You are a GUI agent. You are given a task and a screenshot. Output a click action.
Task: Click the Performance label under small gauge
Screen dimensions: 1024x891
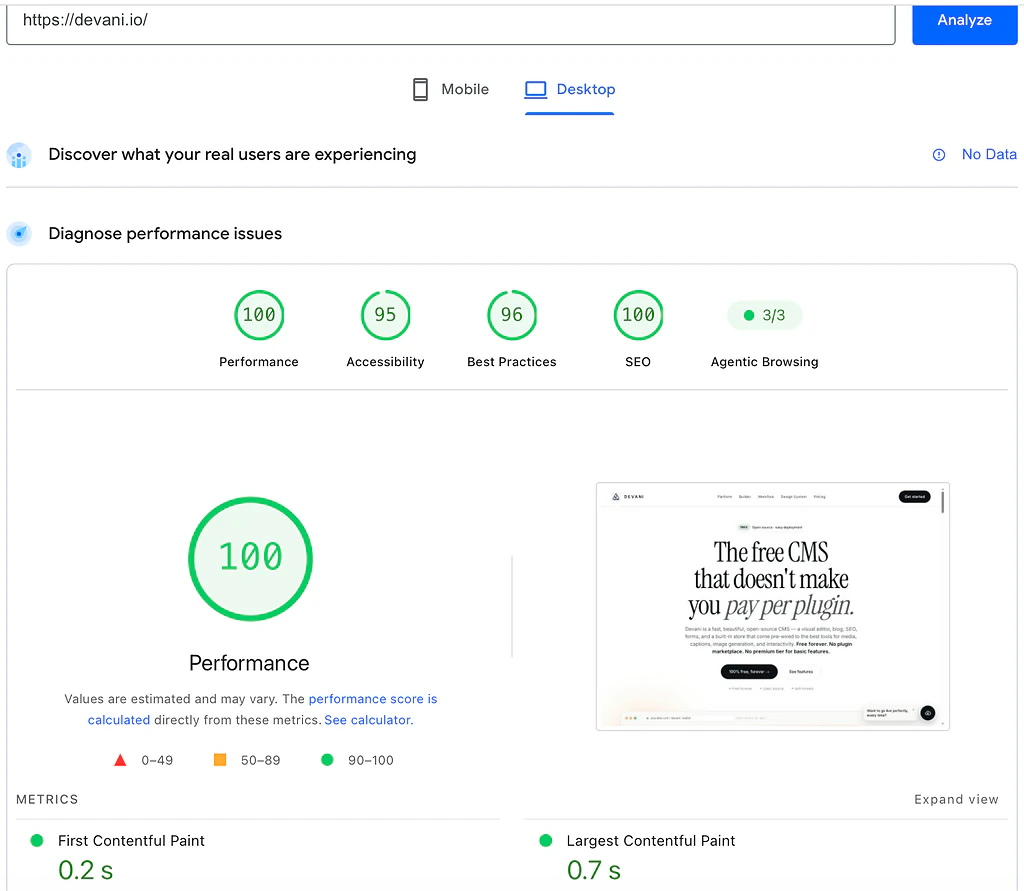click(259, 362)
